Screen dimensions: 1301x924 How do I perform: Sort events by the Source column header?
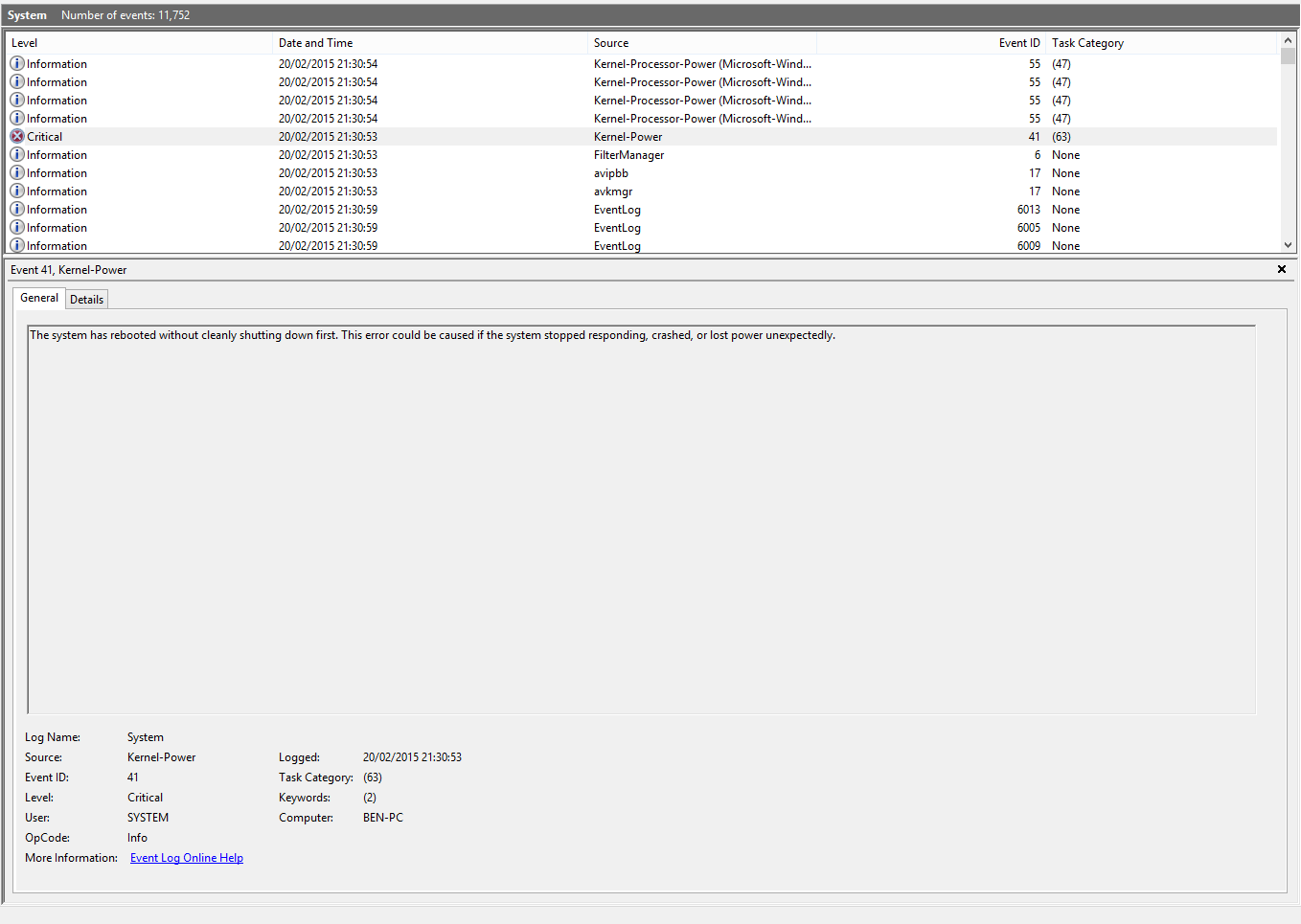[702, 43]
